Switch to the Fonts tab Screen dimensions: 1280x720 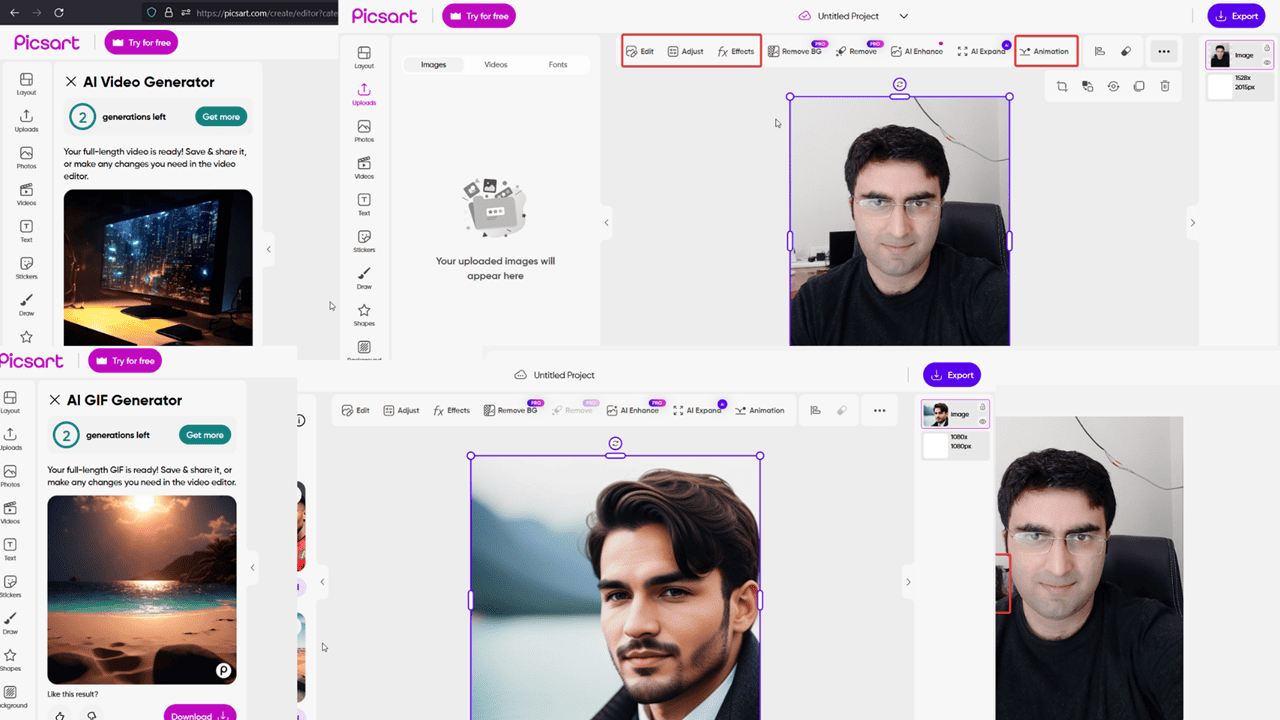[558, 63]
